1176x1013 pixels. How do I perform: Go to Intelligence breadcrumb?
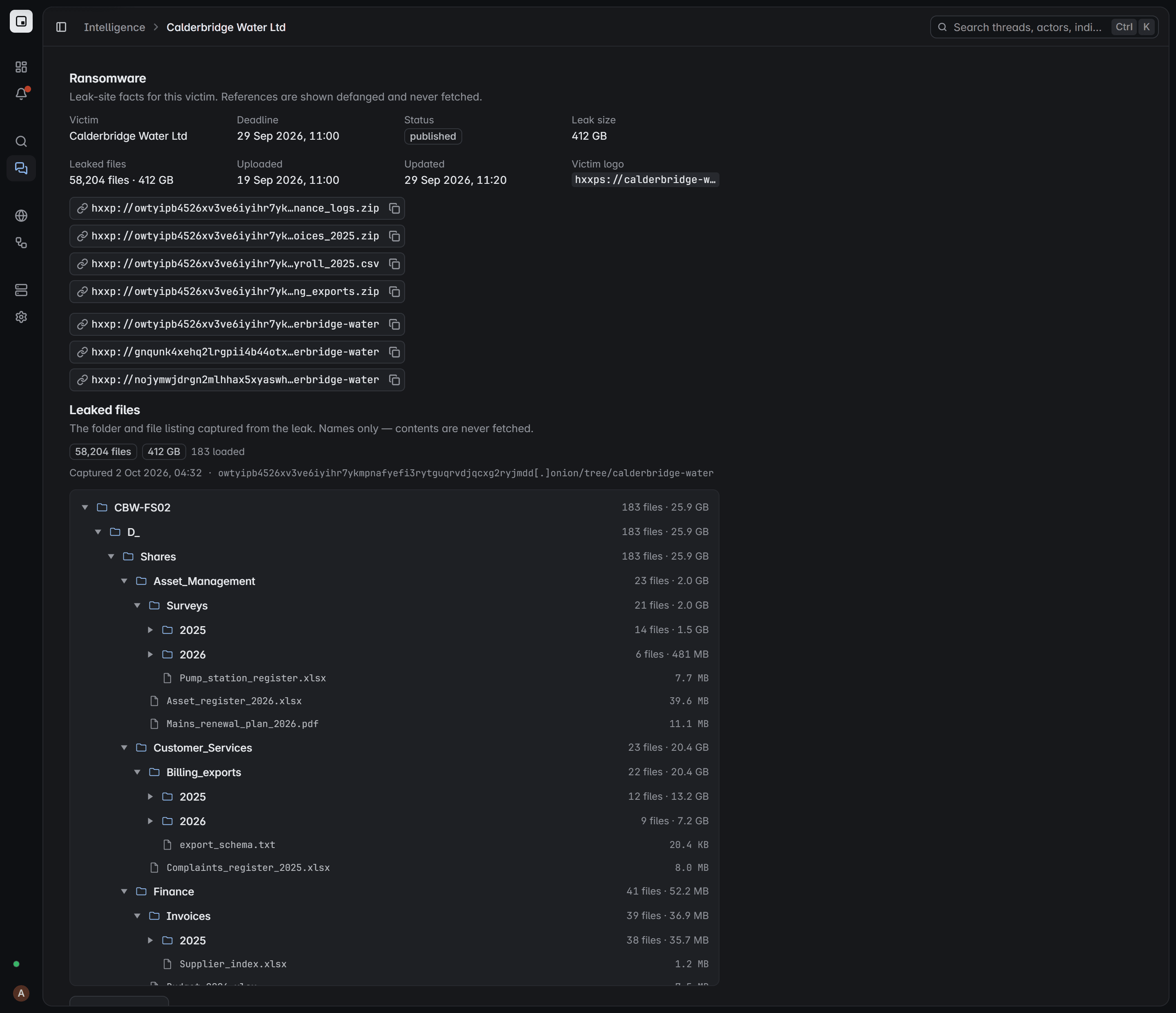click(x=115, y=27)
